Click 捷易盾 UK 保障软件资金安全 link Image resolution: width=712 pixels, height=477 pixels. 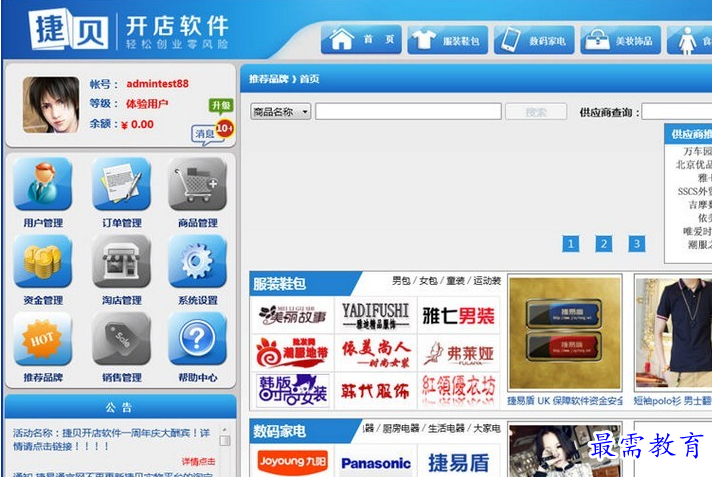tap(565, 401)
